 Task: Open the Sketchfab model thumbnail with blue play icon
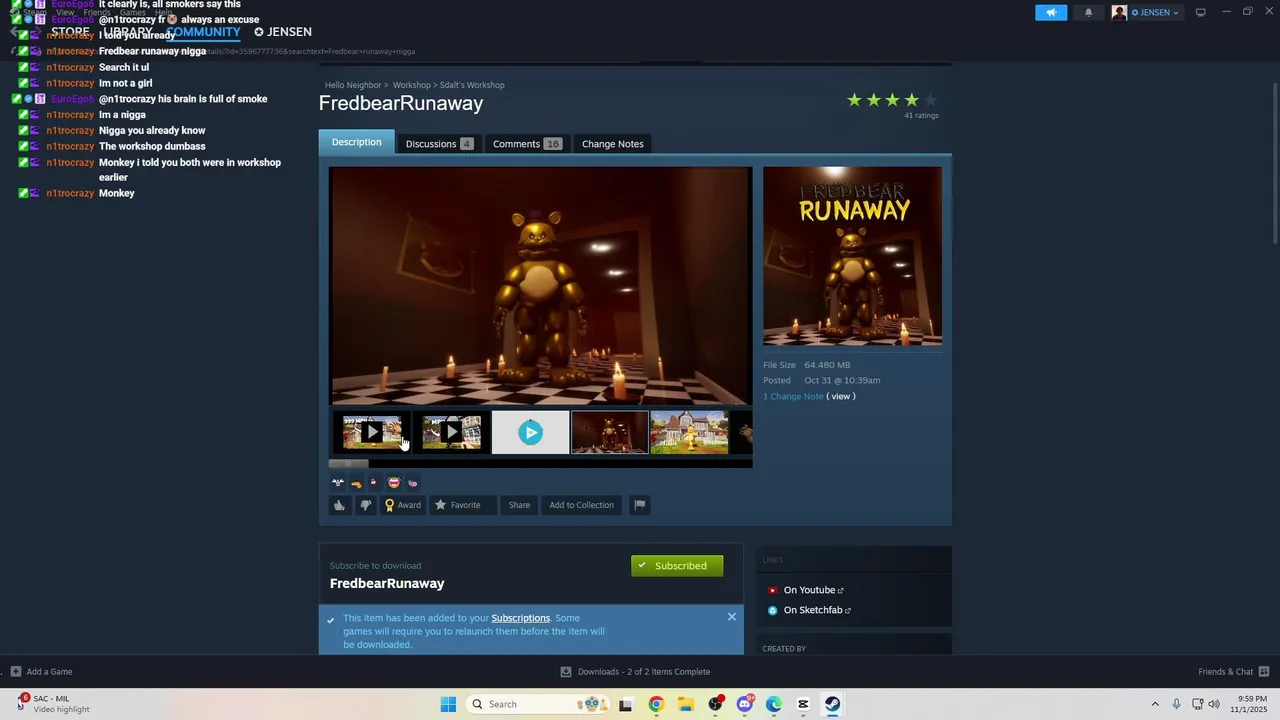click(x=530, y=432)
